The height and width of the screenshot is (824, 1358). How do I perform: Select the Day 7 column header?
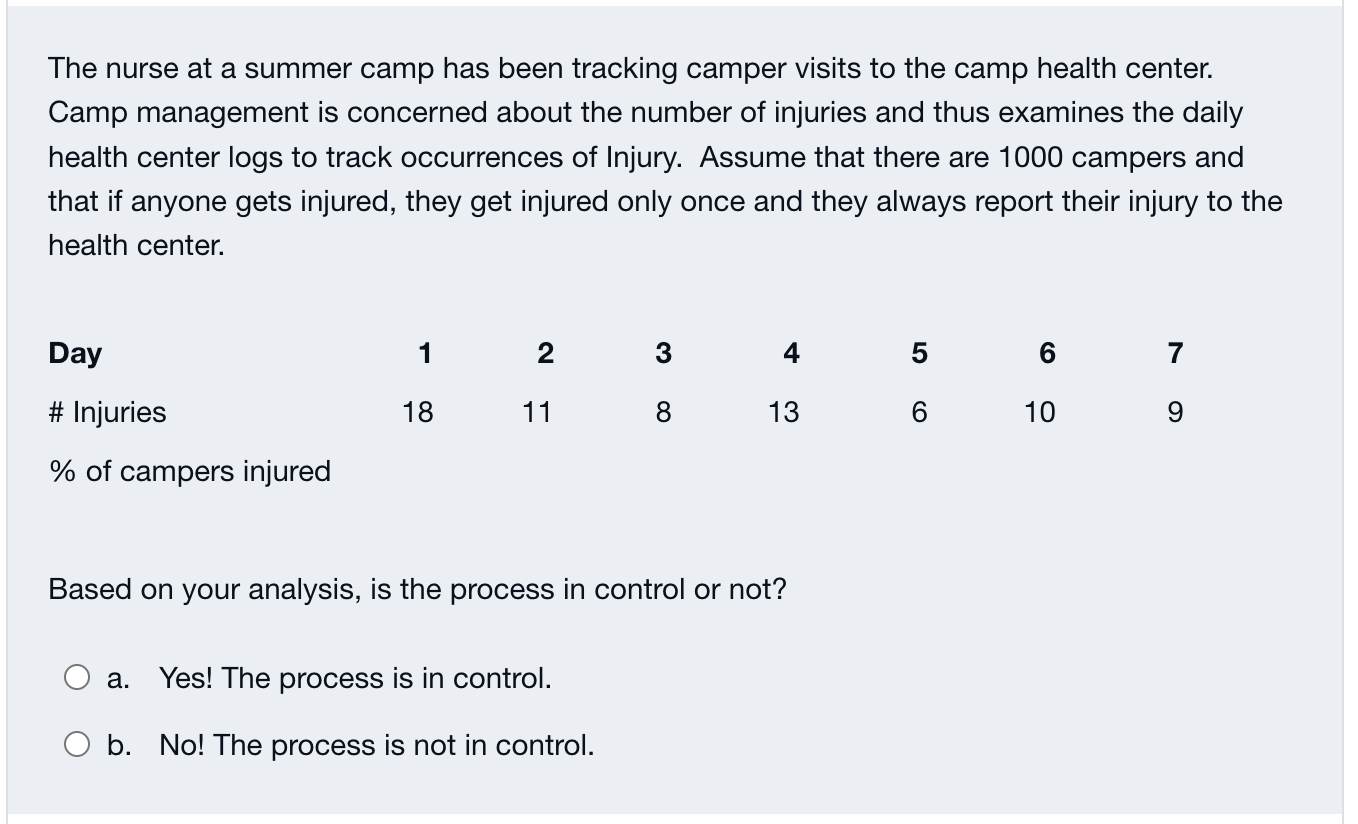[x=1174, y=353]
